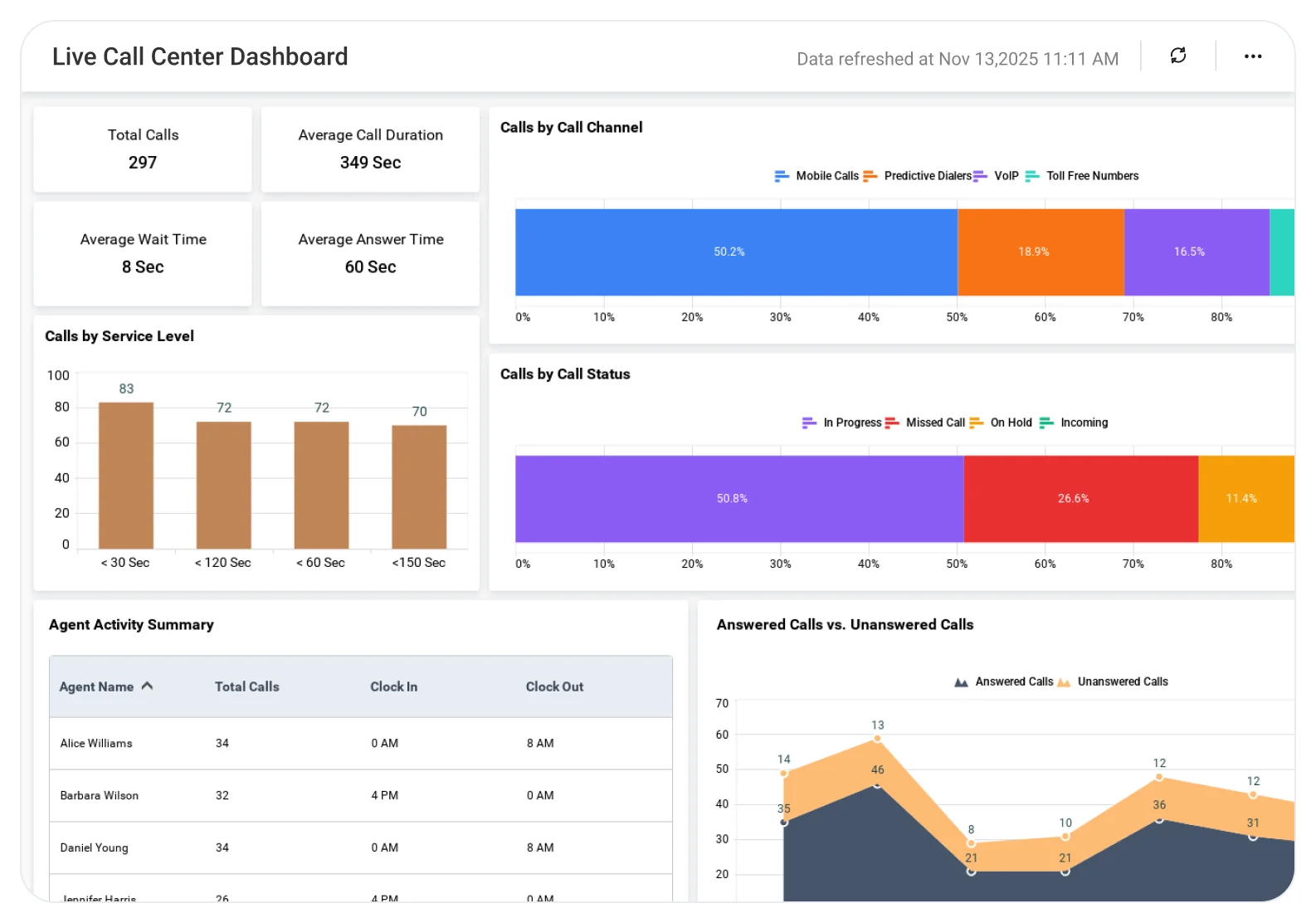Viewport: 1316px width, 923px height.
Task: Click the Daniel Young agent row
Action: [x=360, y=847]
